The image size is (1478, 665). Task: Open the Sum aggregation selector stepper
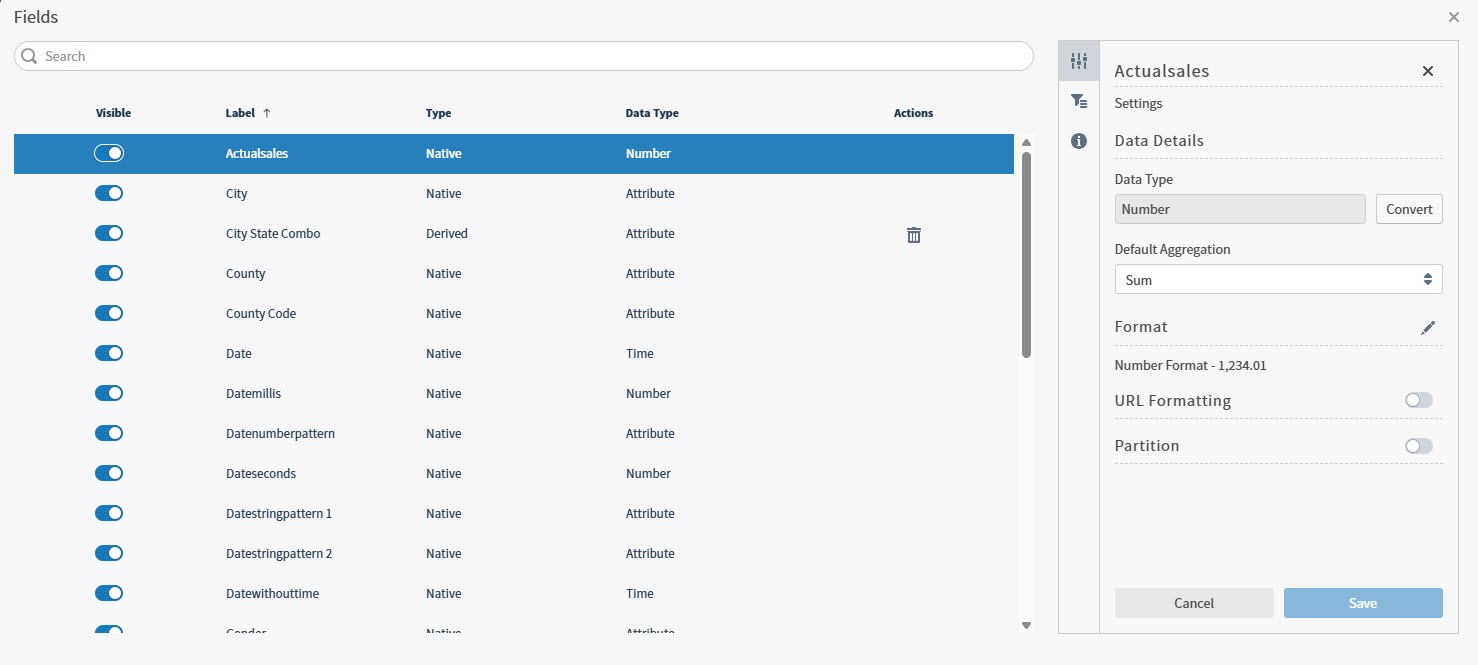click(x=1428, y=279)
